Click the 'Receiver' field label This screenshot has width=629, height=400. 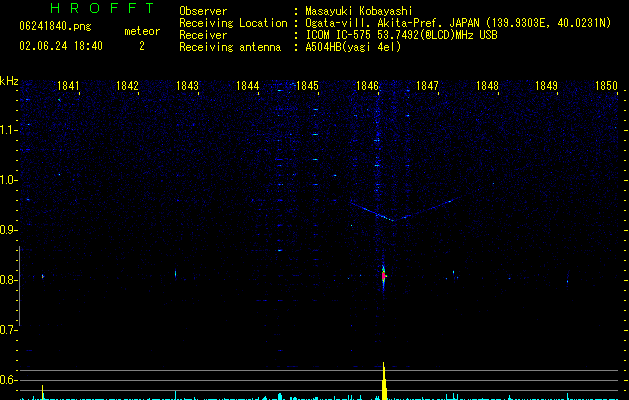pyautogui.click(x=203, y=35)
